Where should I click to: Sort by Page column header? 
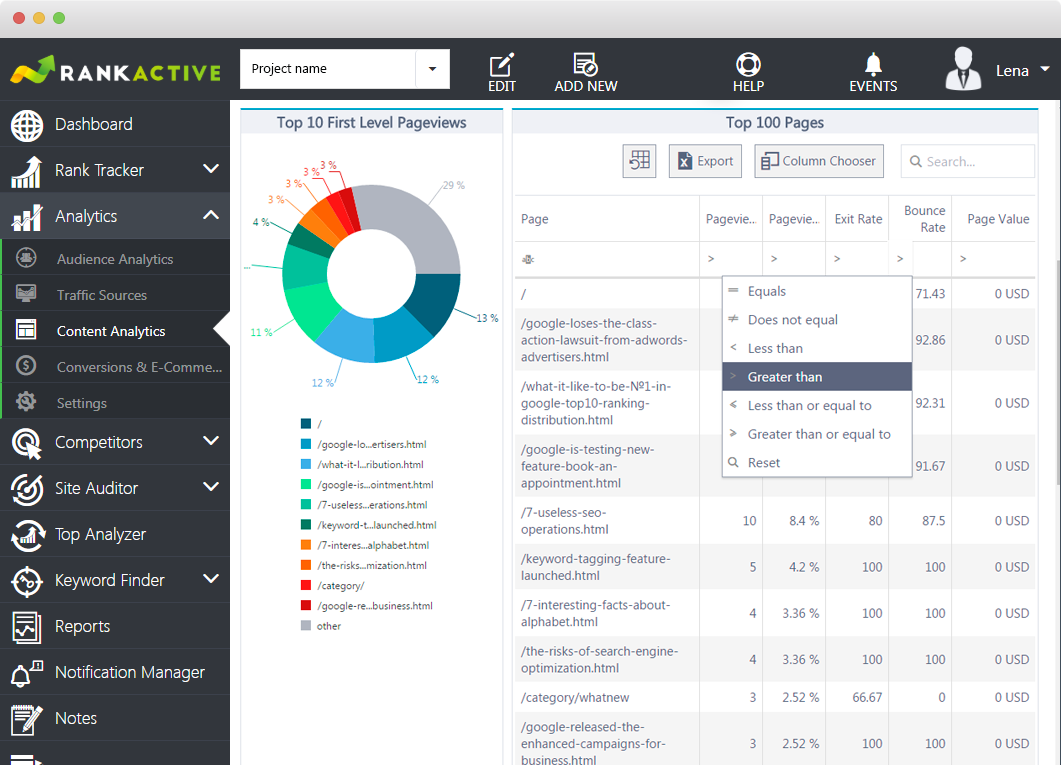(607, 218)
